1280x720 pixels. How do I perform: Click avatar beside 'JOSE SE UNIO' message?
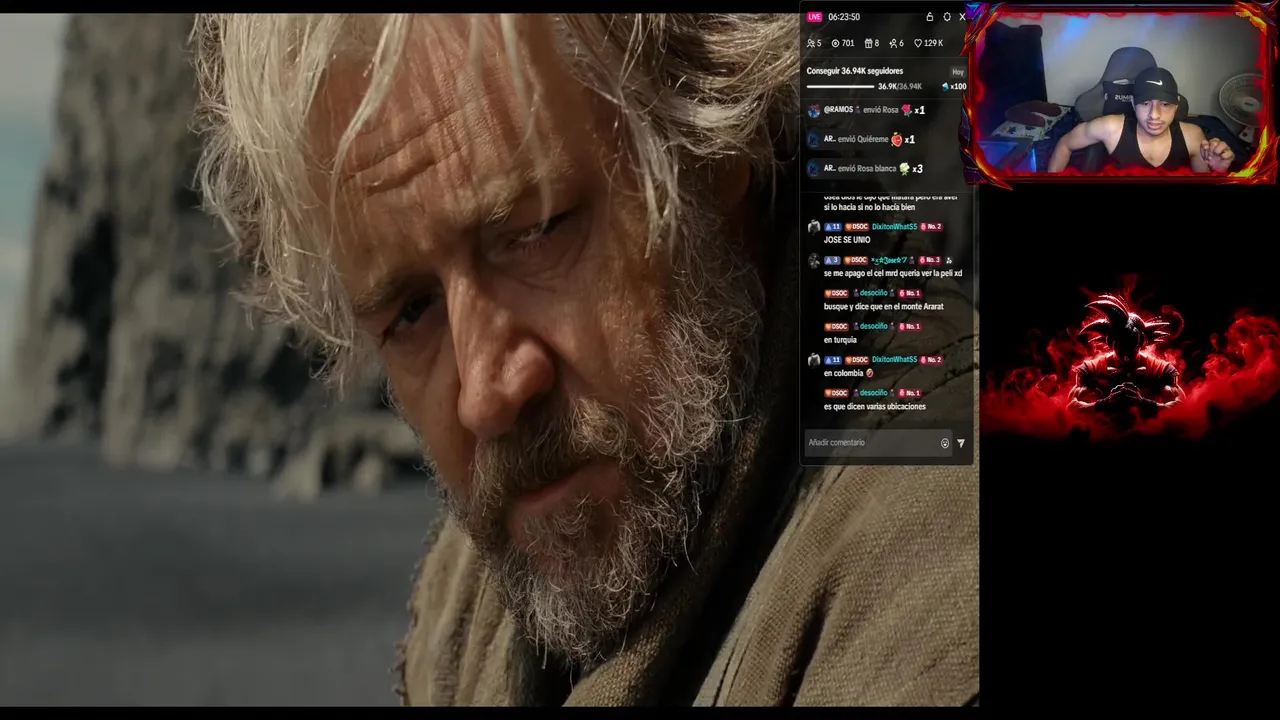[x=814, y=228]
